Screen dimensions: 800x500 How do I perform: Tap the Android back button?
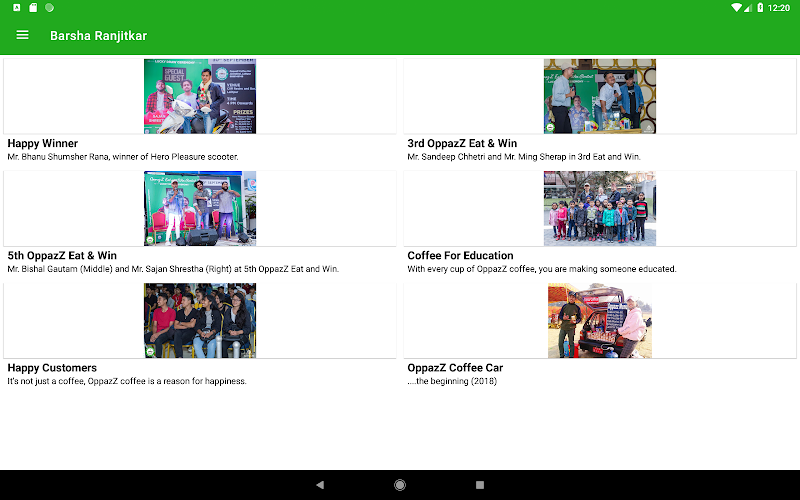pyautogui.click(x=320, y=485)
